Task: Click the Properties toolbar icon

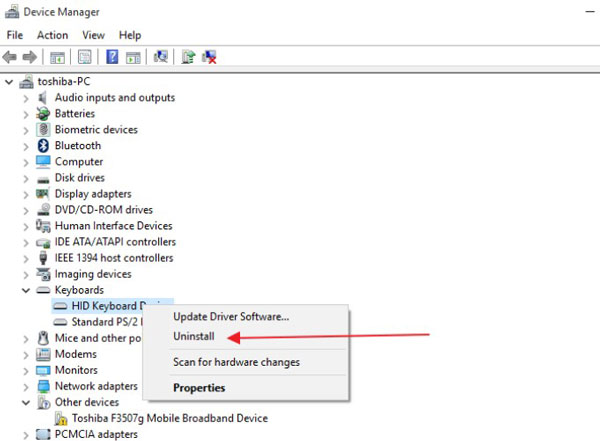Action: point(85,57)
